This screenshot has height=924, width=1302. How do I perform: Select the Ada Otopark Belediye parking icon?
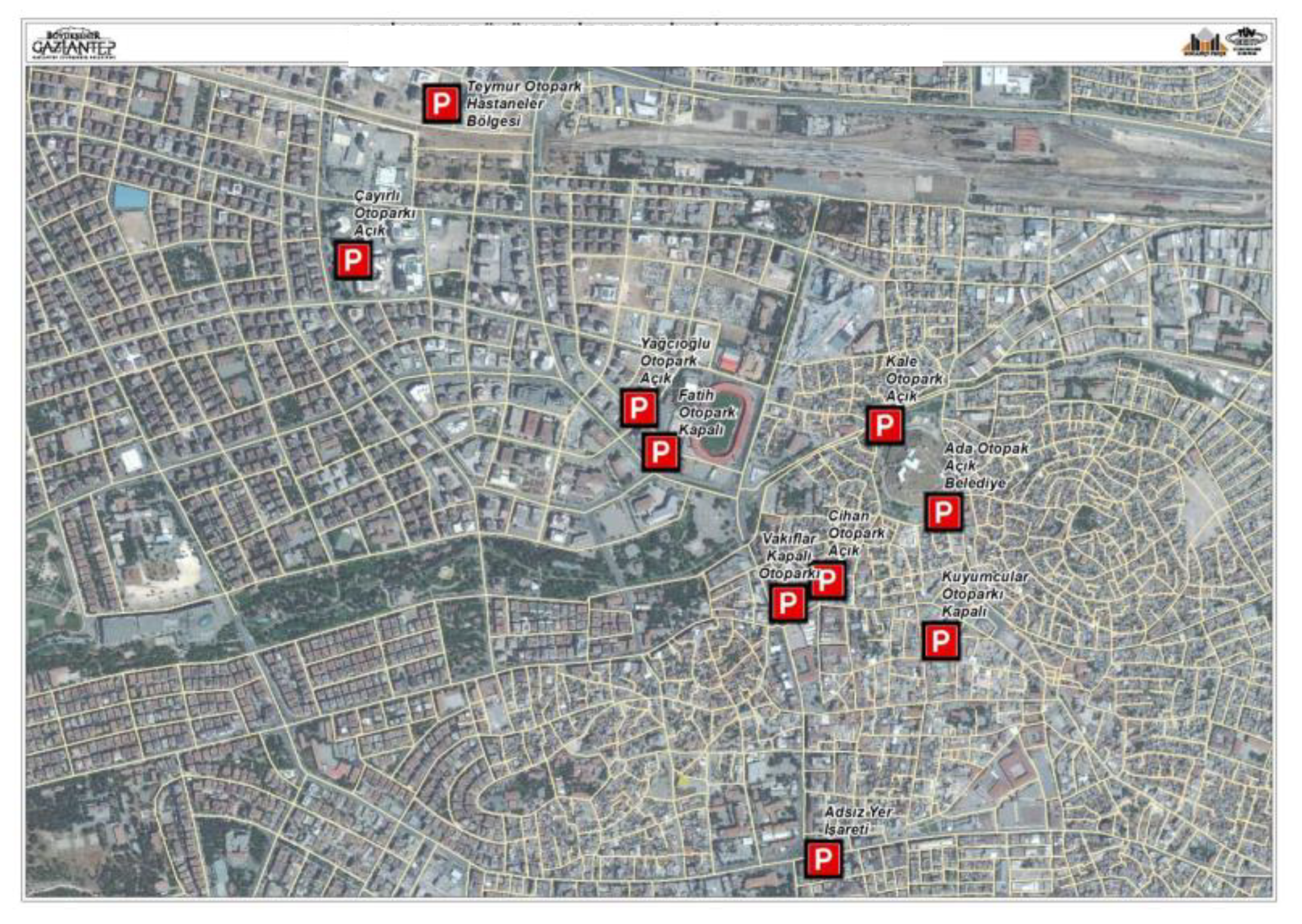(943, 512)
